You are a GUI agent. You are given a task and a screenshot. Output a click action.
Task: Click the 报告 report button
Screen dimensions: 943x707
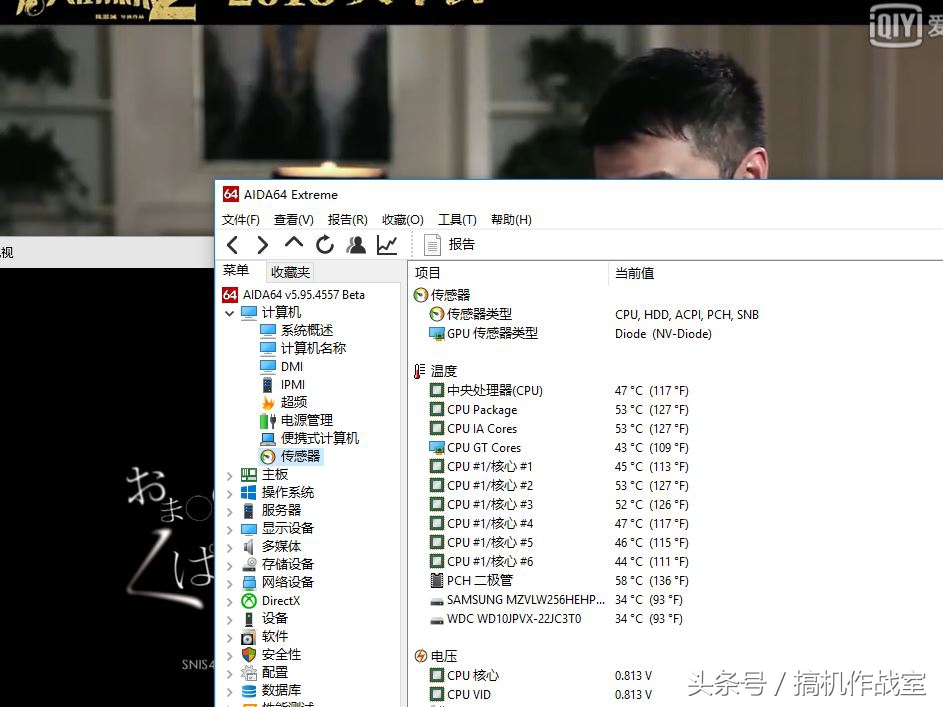[x=449, y=244]
